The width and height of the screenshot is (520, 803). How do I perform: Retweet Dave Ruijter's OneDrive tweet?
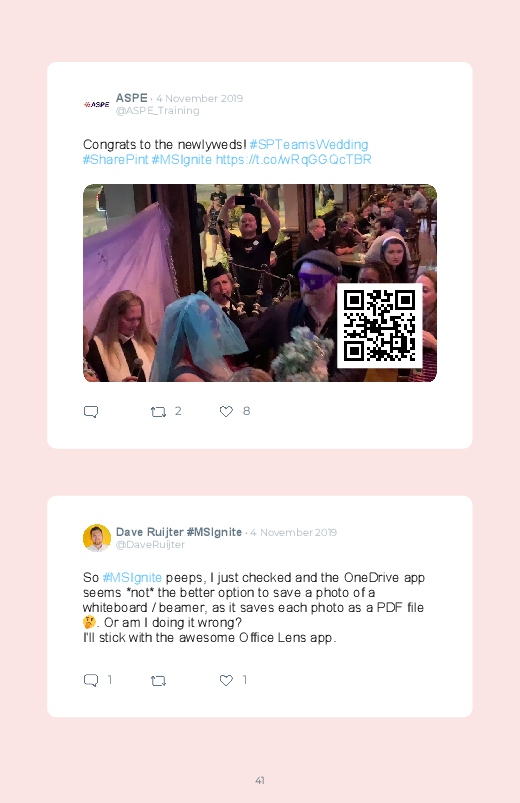pos(158,680)
